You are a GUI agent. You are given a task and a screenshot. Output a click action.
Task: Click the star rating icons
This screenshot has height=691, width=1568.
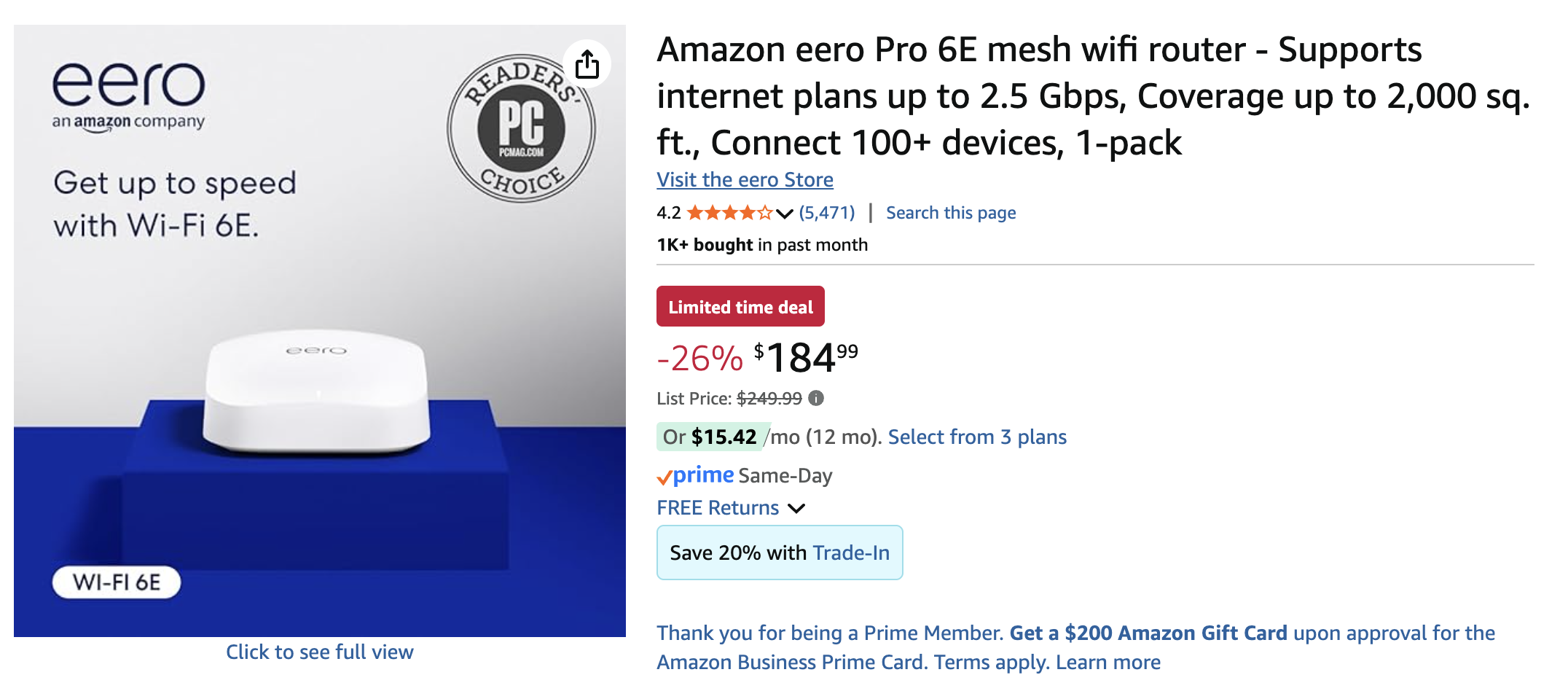click(x=729, y=213)
